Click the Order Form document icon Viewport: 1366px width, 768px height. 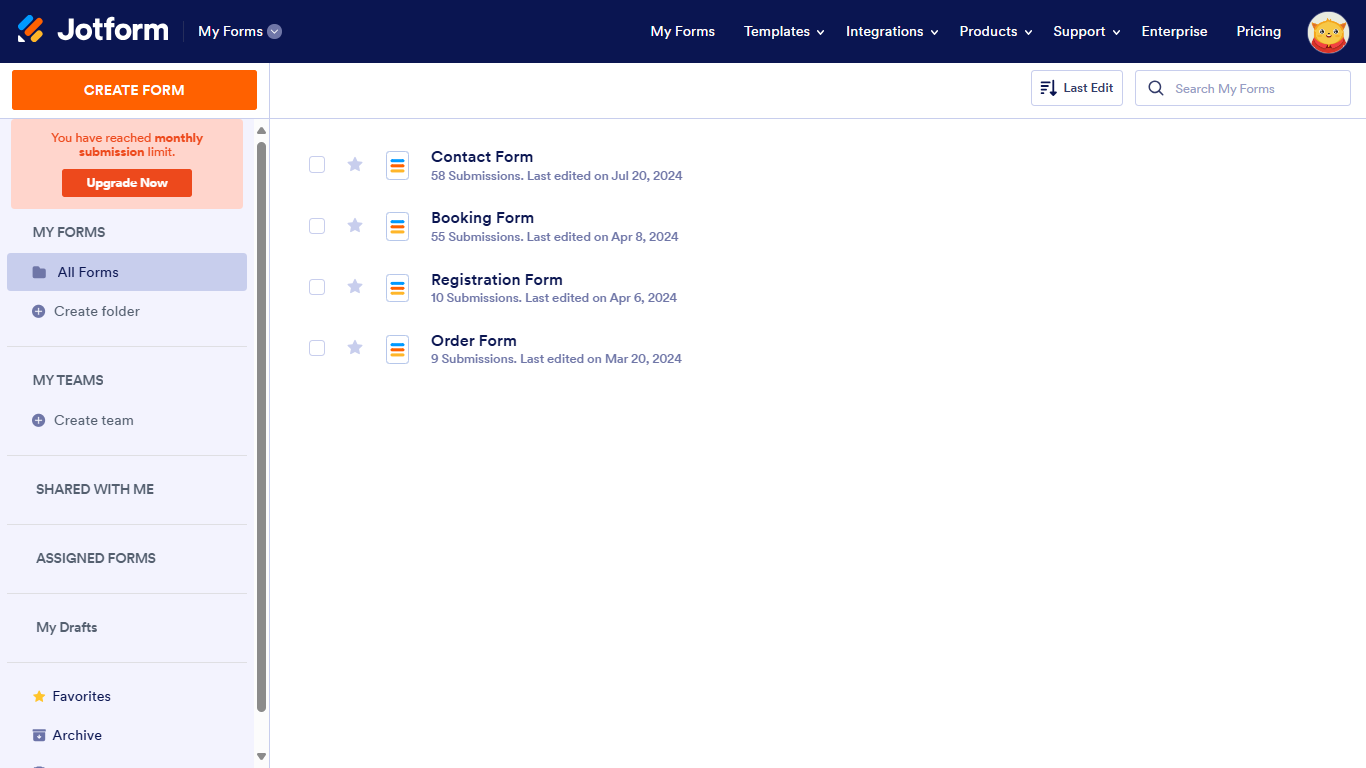point(398,349)
